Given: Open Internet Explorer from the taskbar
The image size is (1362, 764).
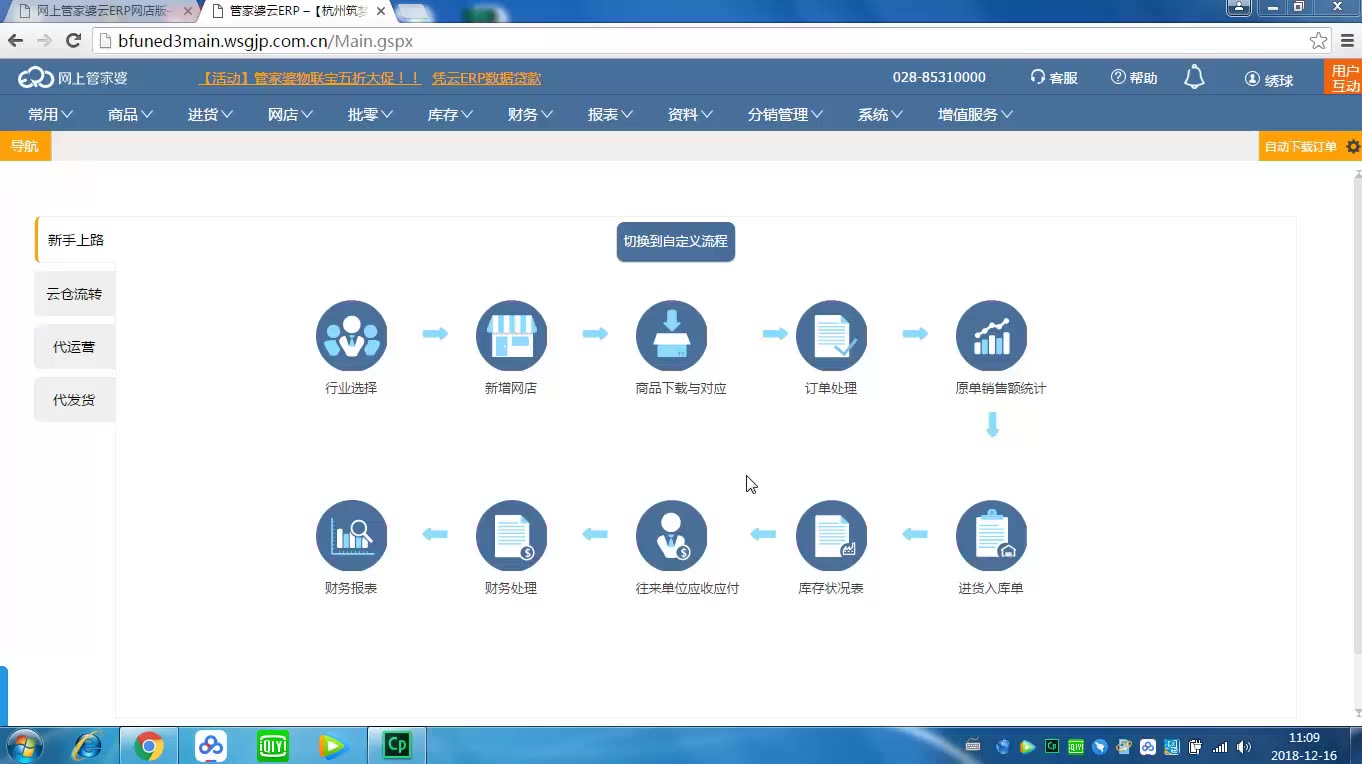Looking at the screenshot, I should click(x=88, y=746).
